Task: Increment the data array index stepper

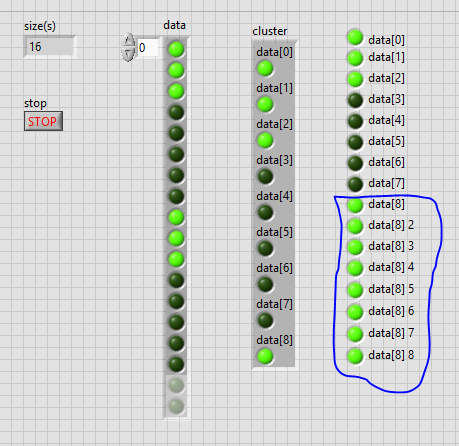Action: [x=128, y=41]
